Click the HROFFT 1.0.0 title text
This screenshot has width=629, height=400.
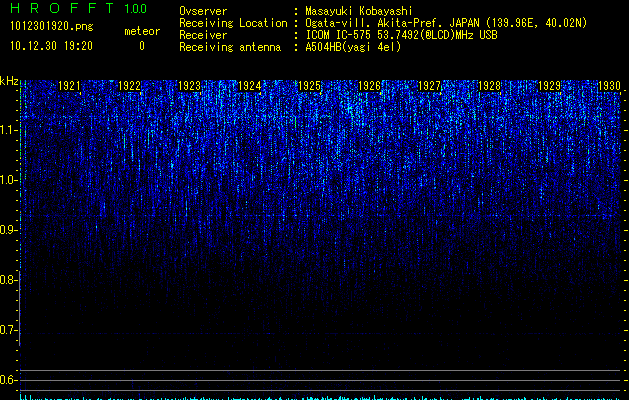(79, 8)
